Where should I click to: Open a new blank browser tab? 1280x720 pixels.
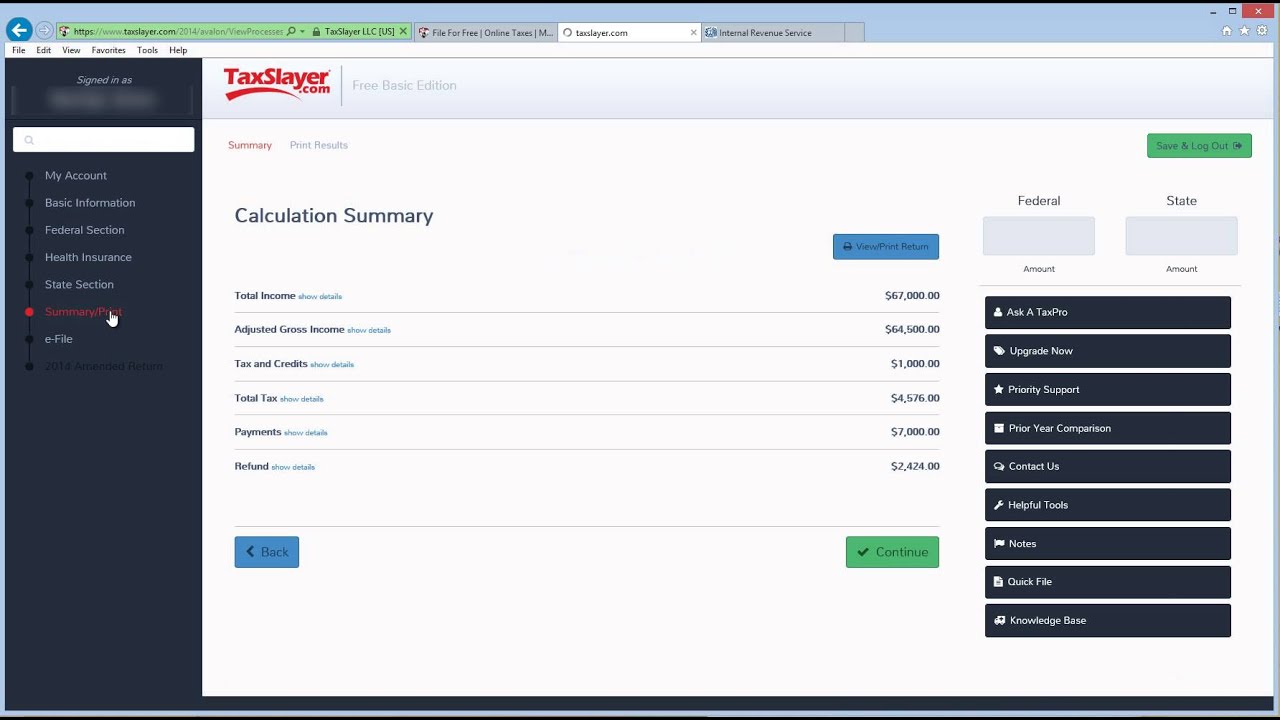point(853,32)
